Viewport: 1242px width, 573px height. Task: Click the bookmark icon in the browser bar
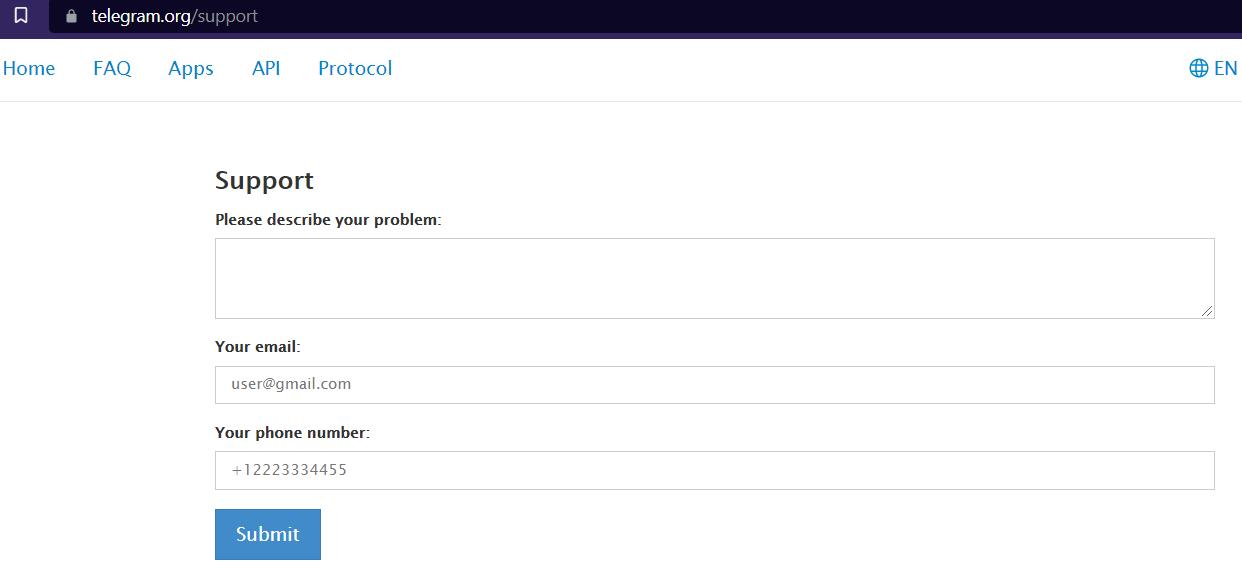[x=21, y=16]
